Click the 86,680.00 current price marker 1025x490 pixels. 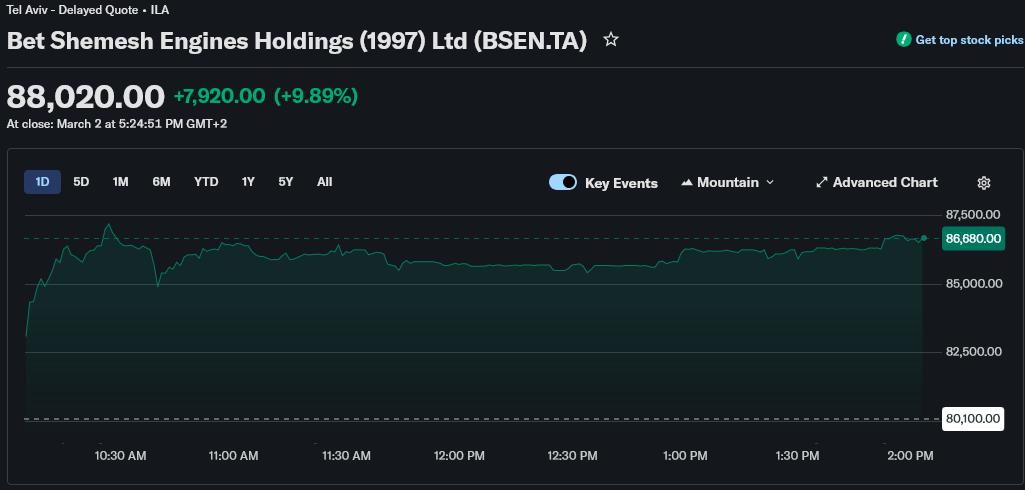click(x=973, y=238)
